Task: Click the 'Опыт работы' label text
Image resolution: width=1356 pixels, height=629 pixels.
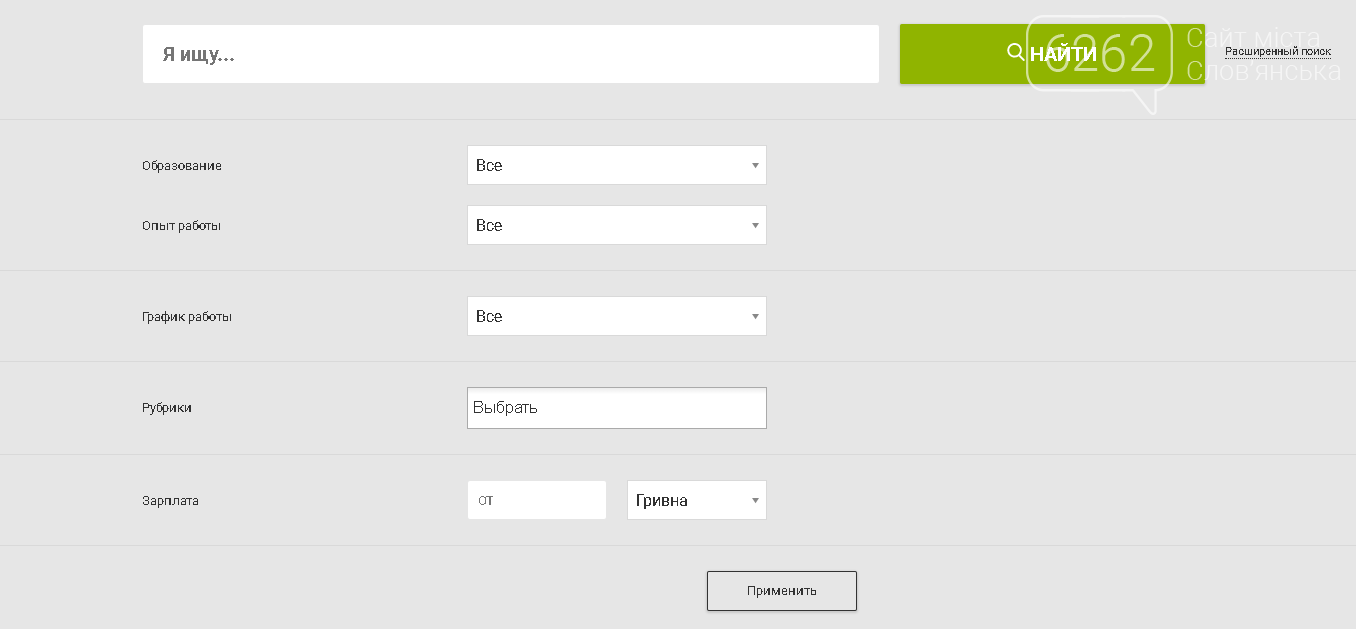Action: (x=181, y=226)
